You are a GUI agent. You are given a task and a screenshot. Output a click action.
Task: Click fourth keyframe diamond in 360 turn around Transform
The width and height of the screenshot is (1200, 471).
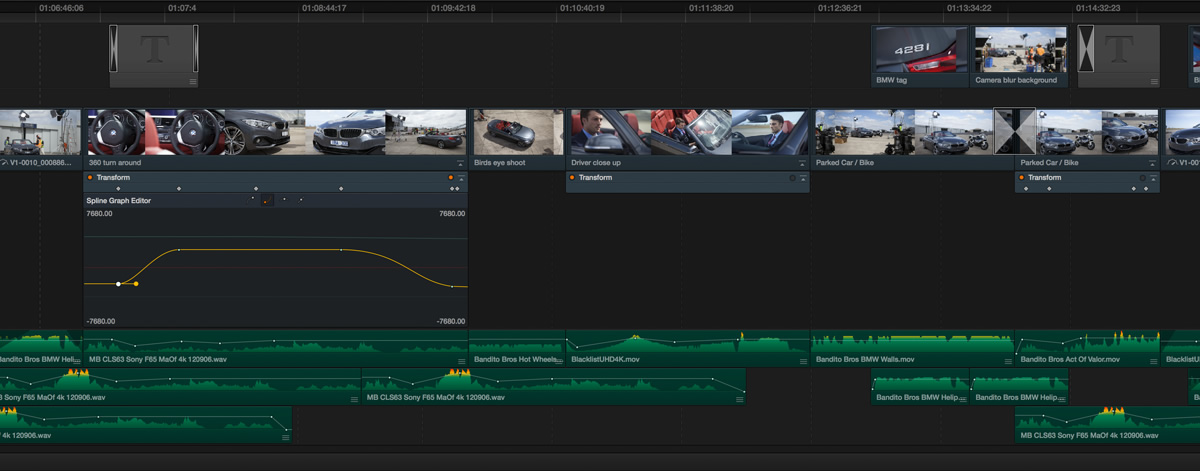tap(341, 189)
